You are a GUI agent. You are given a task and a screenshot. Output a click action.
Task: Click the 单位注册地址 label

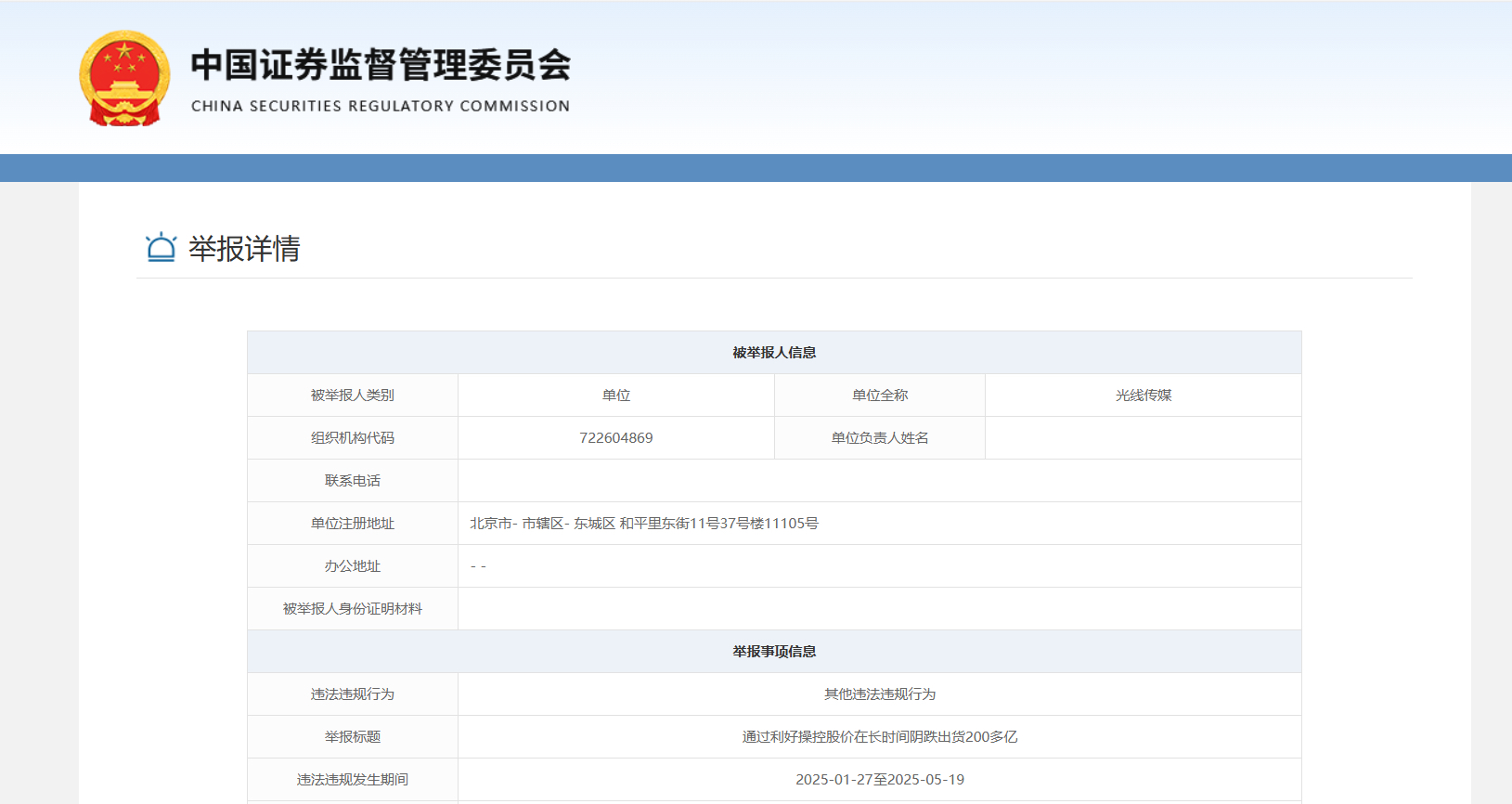(353, 524)
